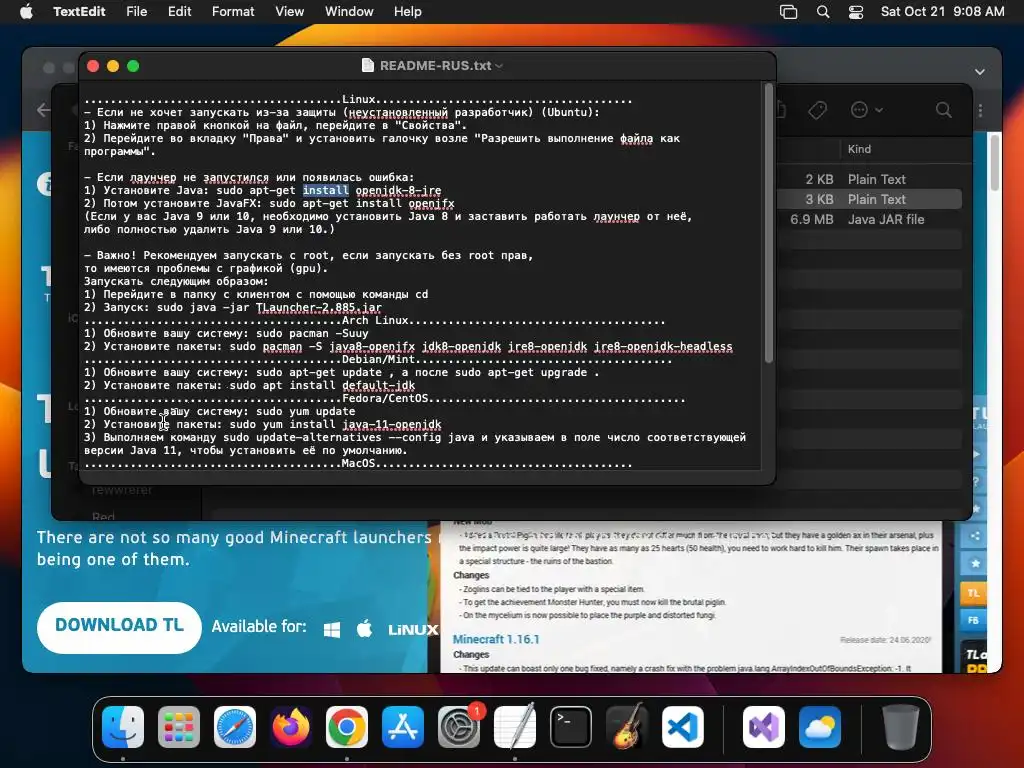Screen dimensions: 1024x768
Task: Click the blue FB sidebar button
Action: [x=973, y=620]
